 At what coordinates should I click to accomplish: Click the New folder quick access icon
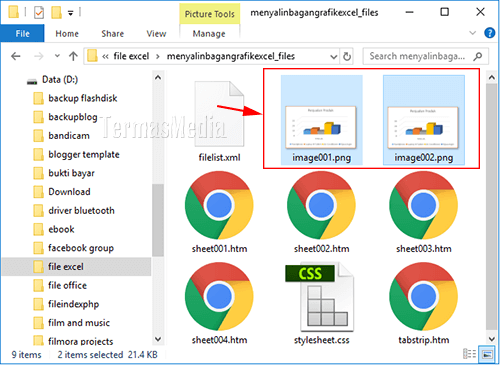[x=56, y=13]
